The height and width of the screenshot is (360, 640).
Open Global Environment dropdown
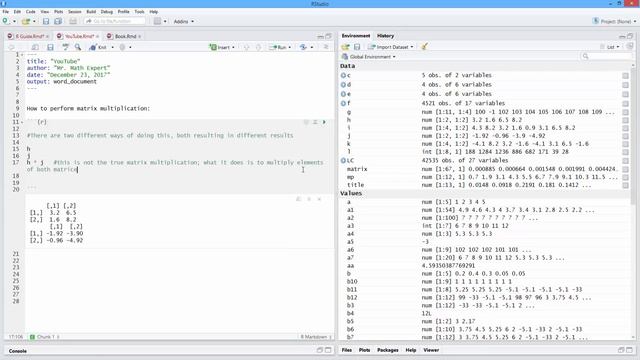pos(369,57)
